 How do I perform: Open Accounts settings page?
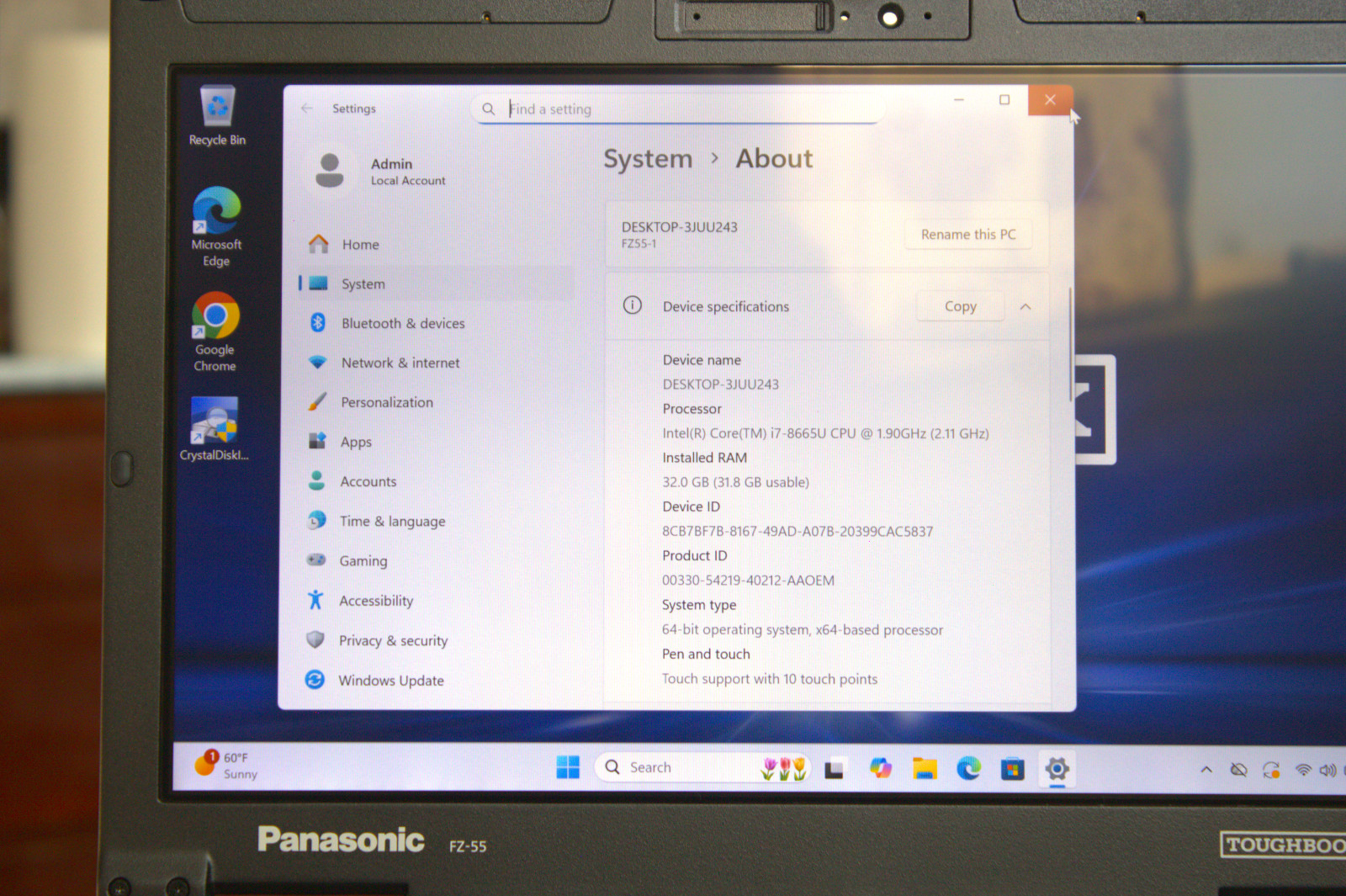tap(437, 482)
